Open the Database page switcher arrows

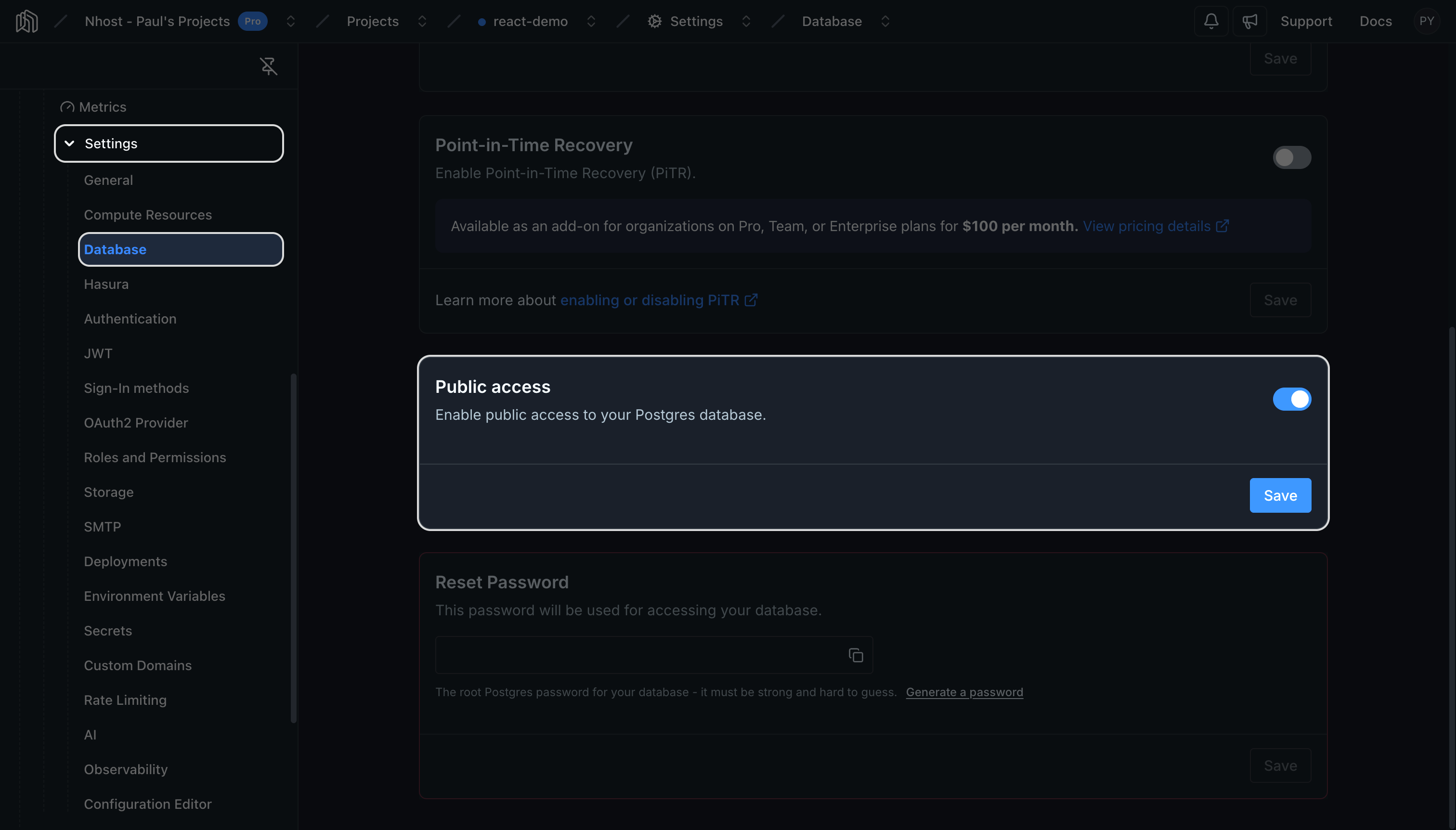point(885,21)
